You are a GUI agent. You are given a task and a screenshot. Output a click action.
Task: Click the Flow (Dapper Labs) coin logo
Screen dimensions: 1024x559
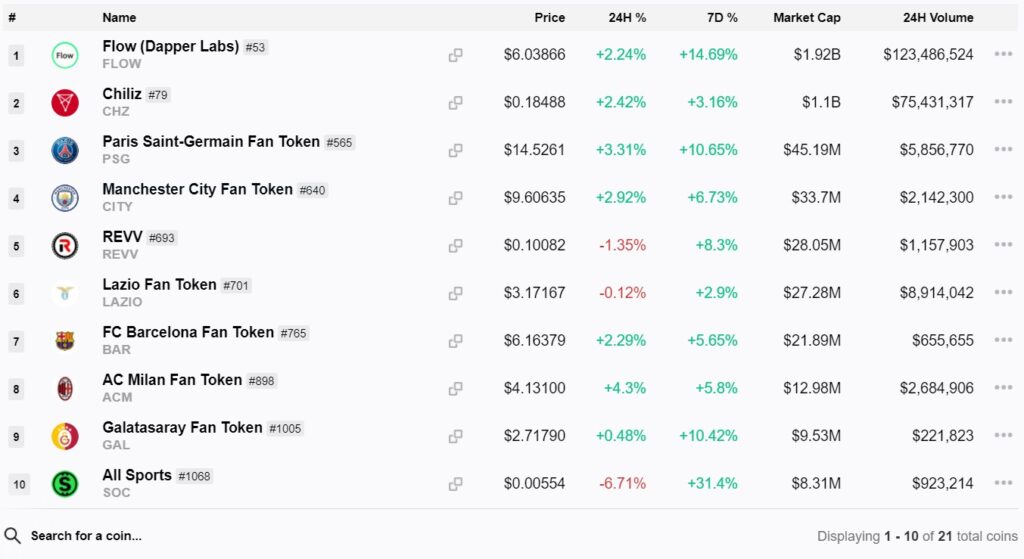point(65,56)
